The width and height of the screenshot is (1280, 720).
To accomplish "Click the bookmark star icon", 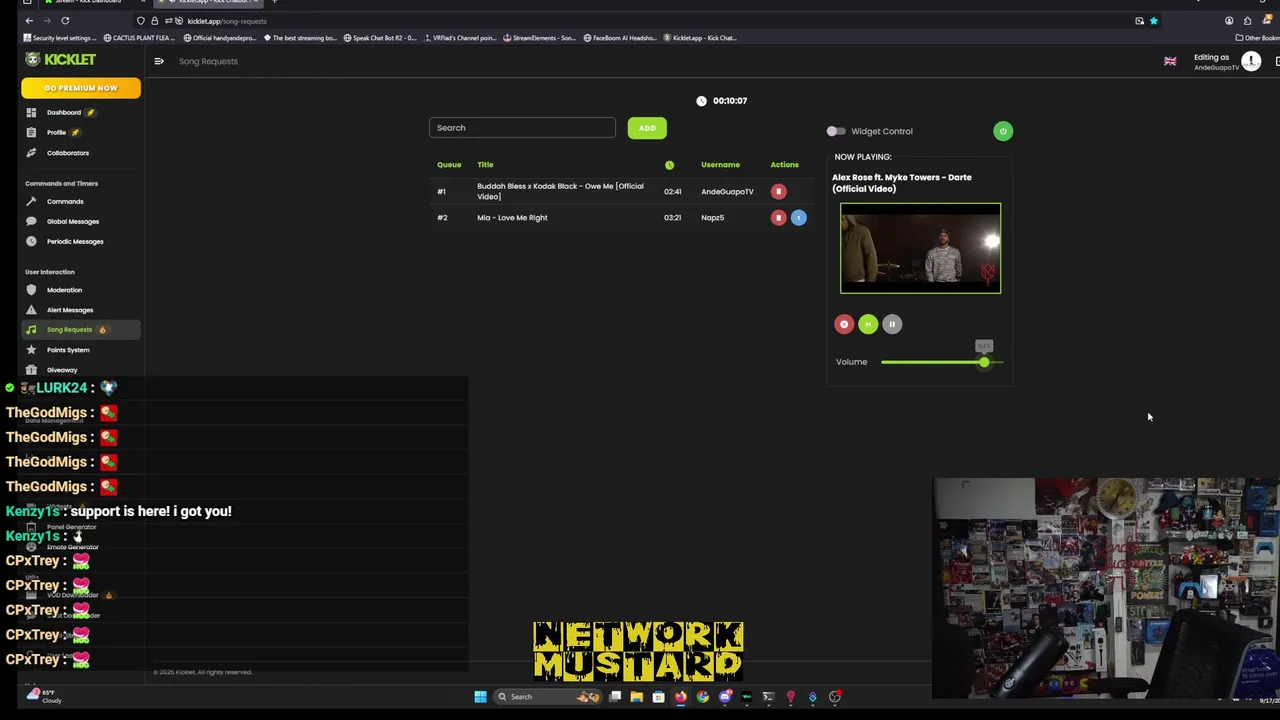I will 1154,20.
